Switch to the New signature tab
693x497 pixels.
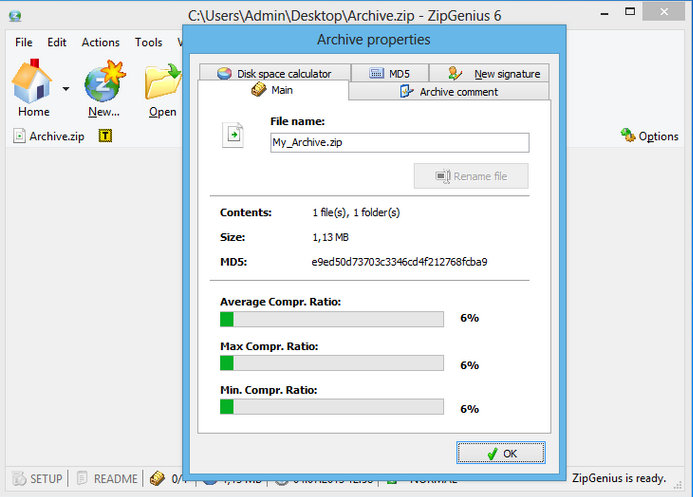489,73
